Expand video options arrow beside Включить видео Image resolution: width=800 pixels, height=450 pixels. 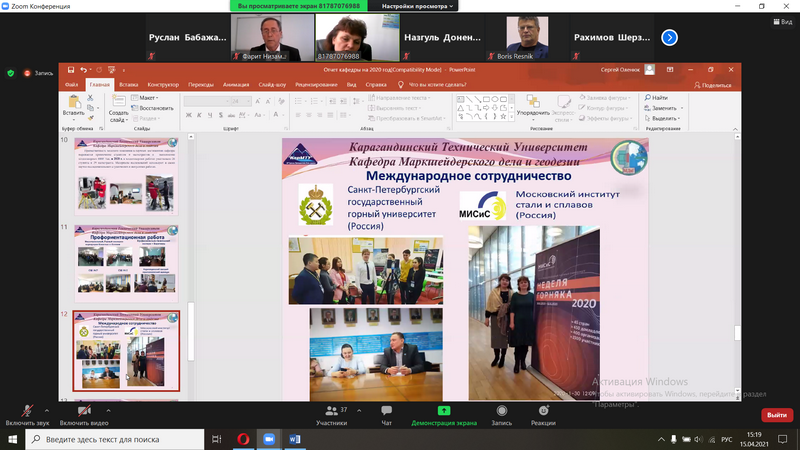108,411
